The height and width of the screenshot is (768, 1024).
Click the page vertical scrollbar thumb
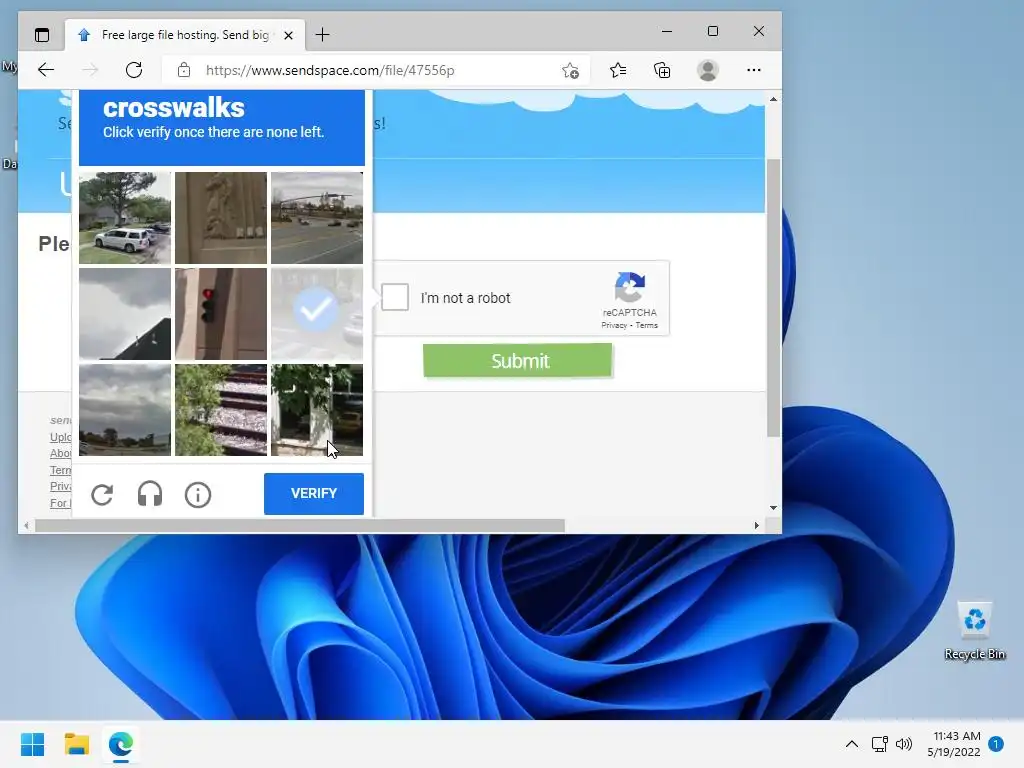click(x=773, y=298)
